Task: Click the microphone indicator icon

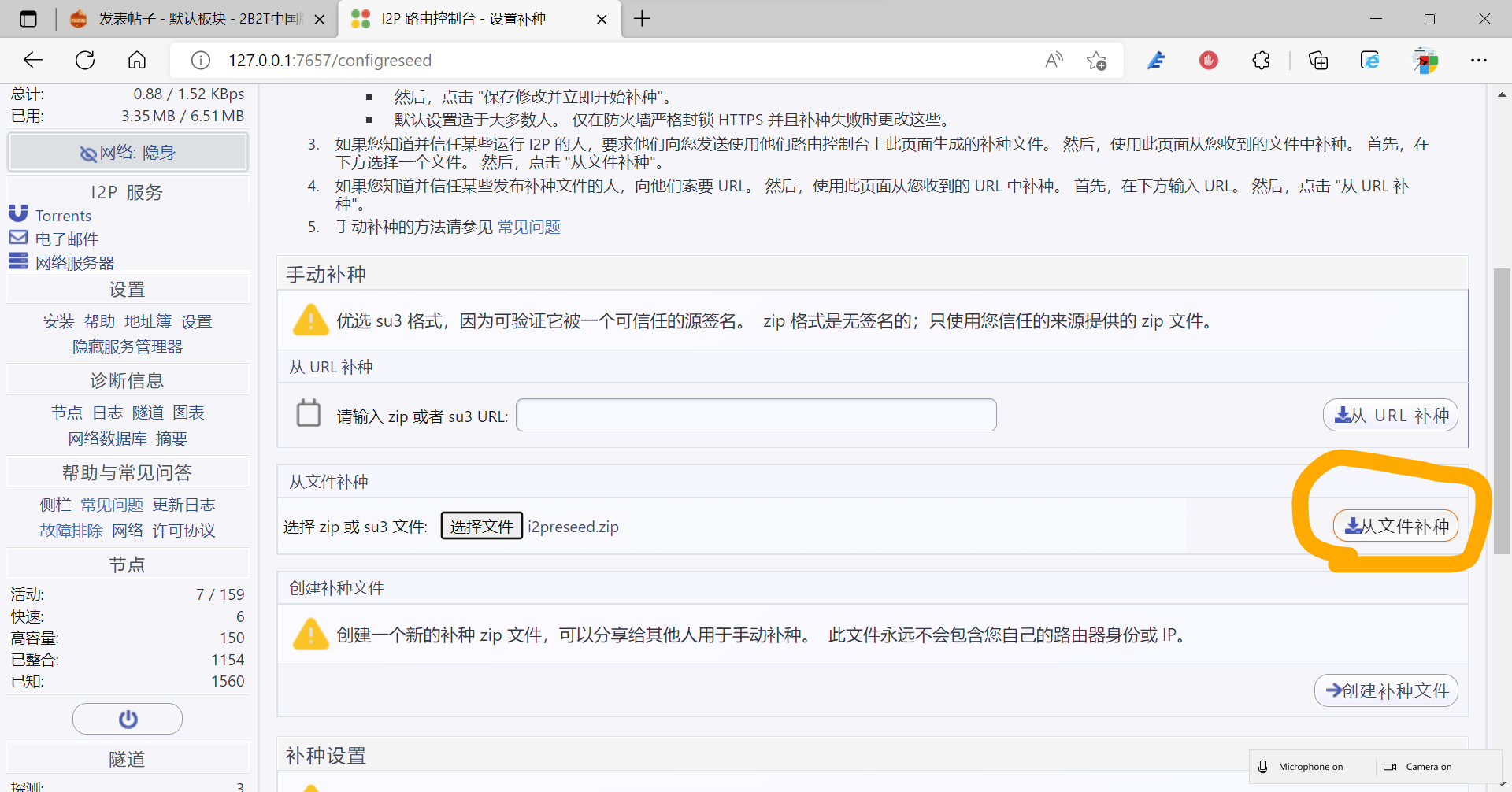Action: (x=1262, y=767)
